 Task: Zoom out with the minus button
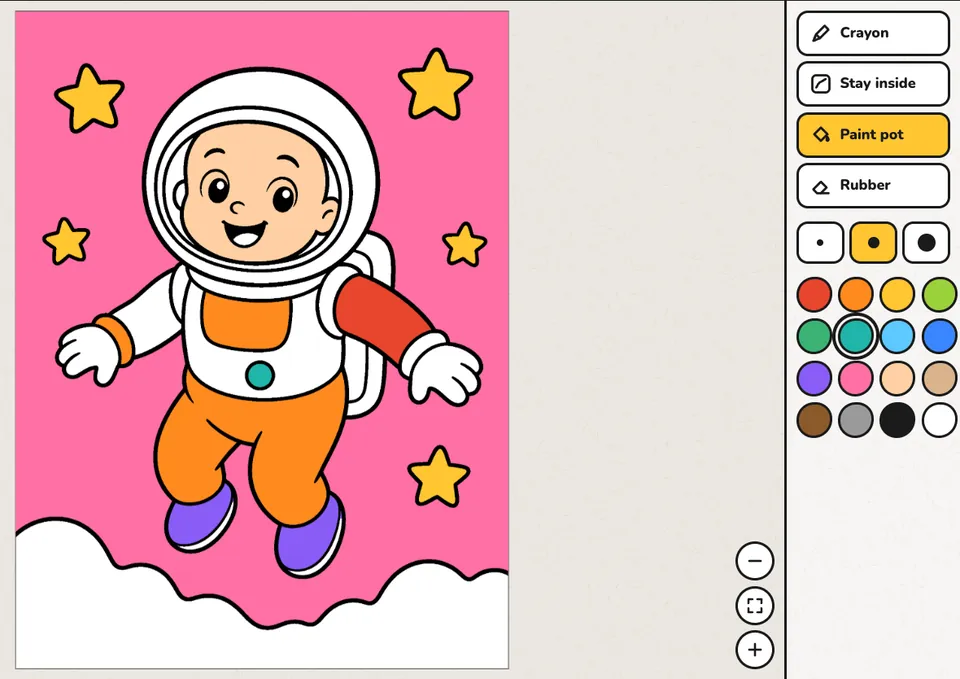click(x=754, y=560)
